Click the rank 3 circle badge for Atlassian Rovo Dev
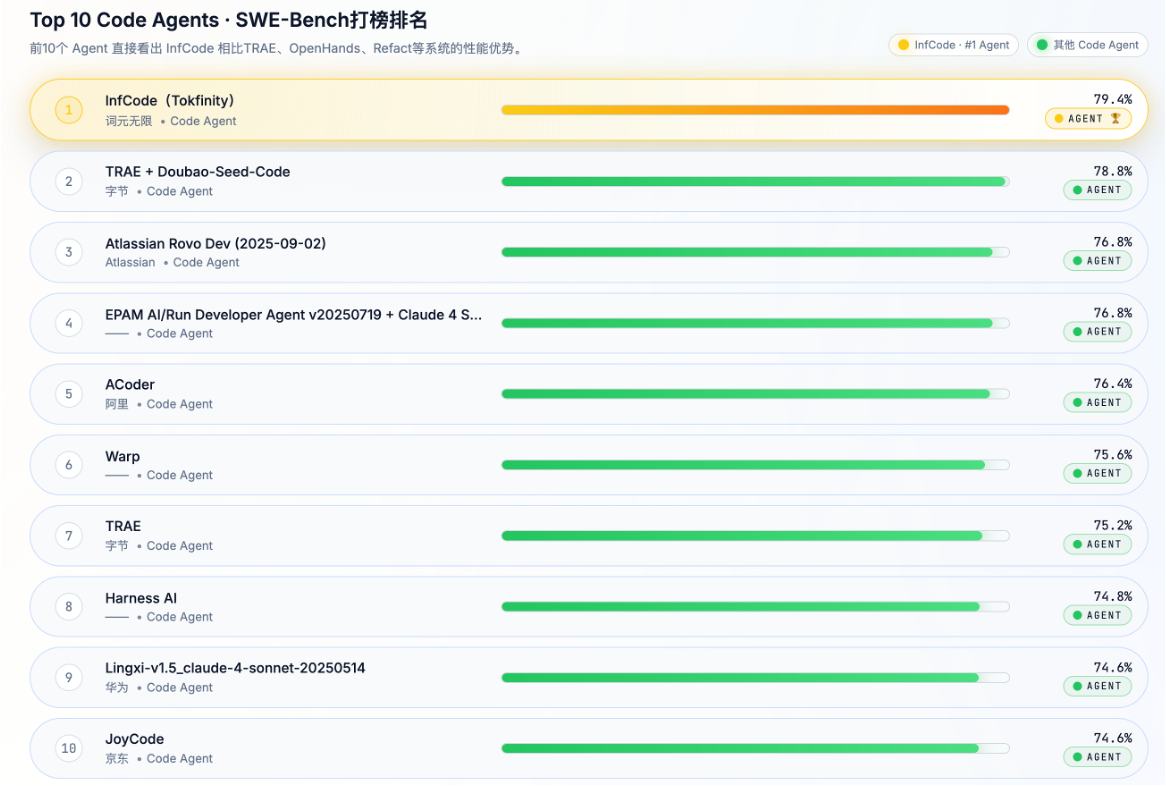Image resolution: width=1166 pixels, height=786 pixels. coord(68,252)
